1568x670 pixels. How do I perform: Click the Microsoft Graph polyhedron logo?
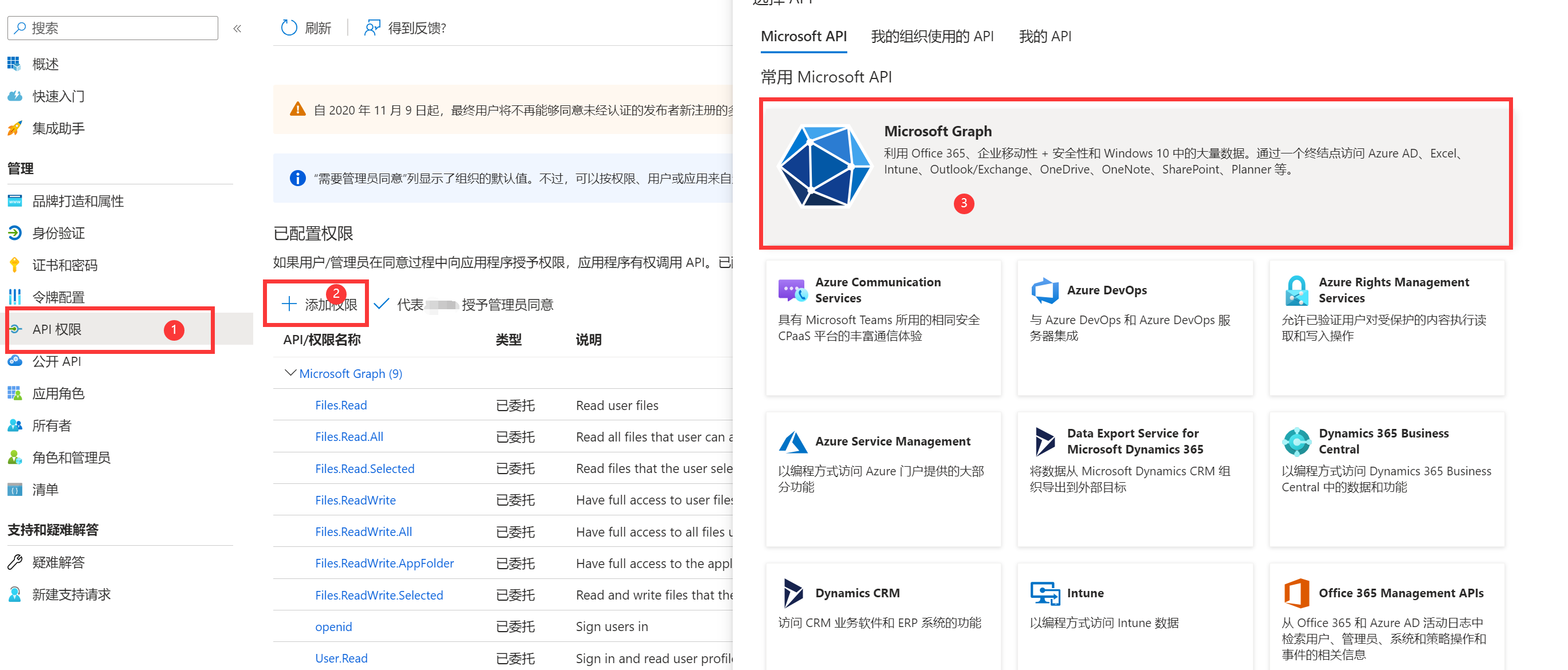826,166
